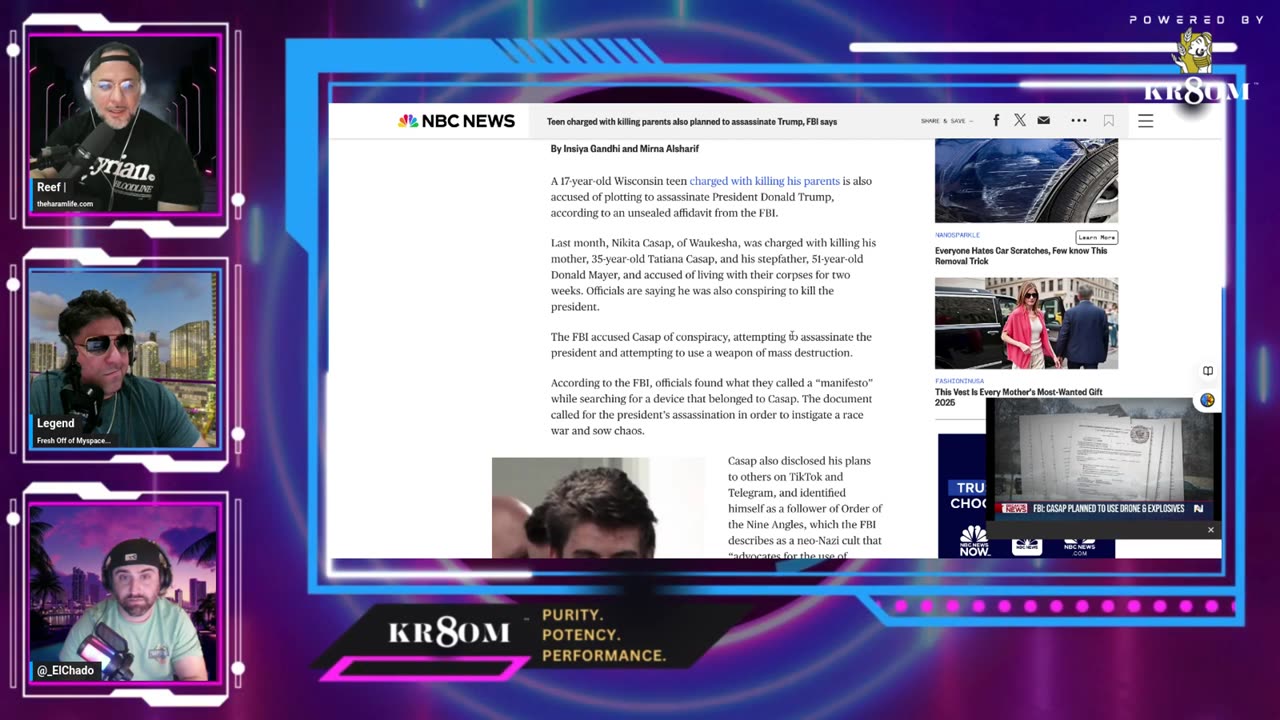
Task: Click the colorful globe icon on page edge
Action: tap(1208, 400)
